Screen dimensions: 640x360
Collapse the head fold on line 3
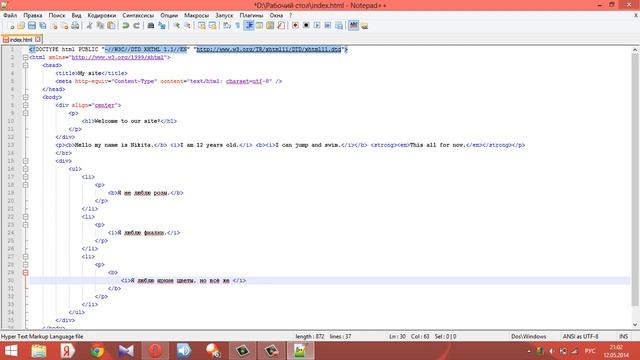pos(25,65)
